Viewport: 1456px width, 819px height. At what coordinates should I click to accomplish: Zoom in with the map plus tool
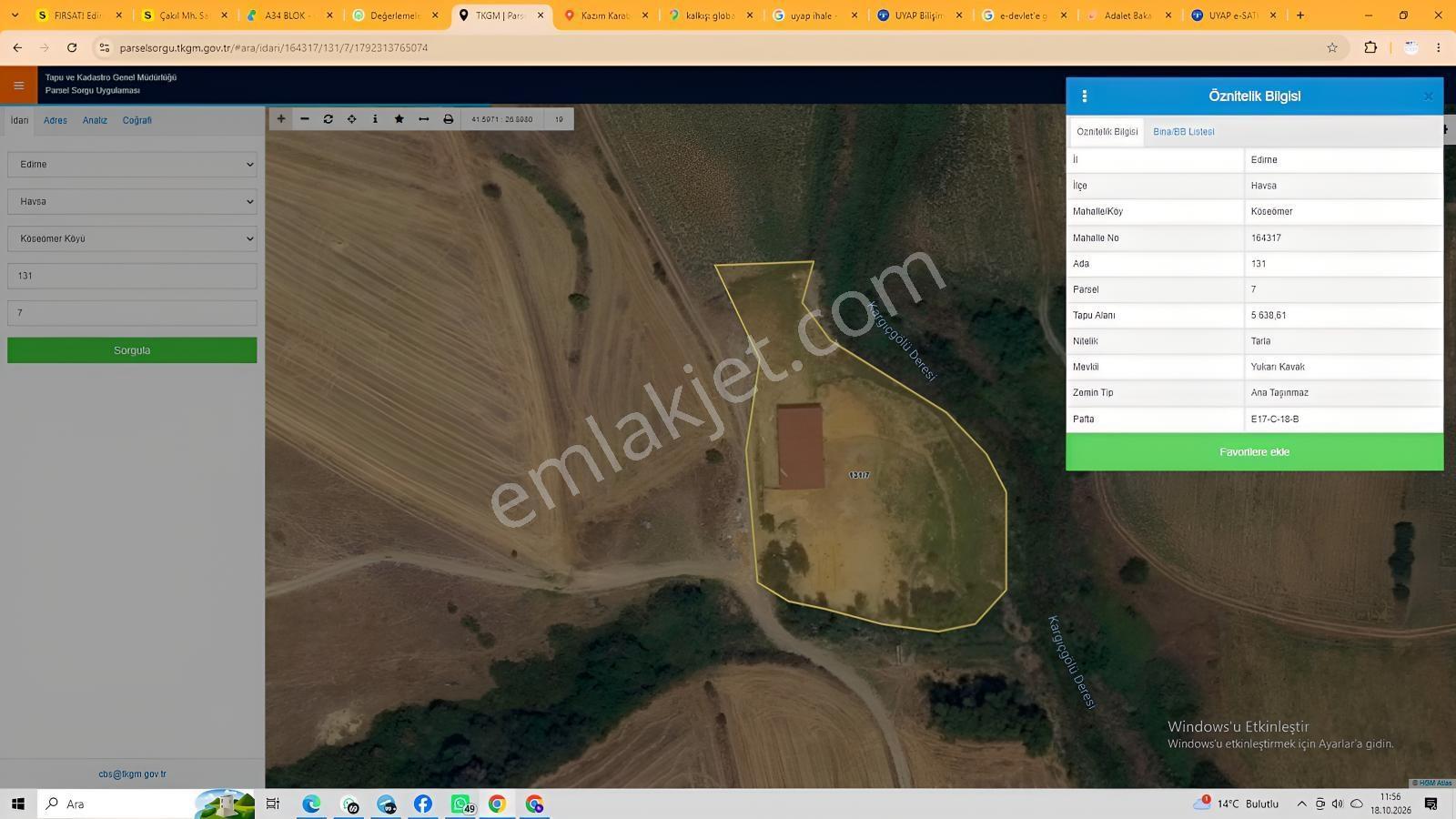(x=281, y=119)
